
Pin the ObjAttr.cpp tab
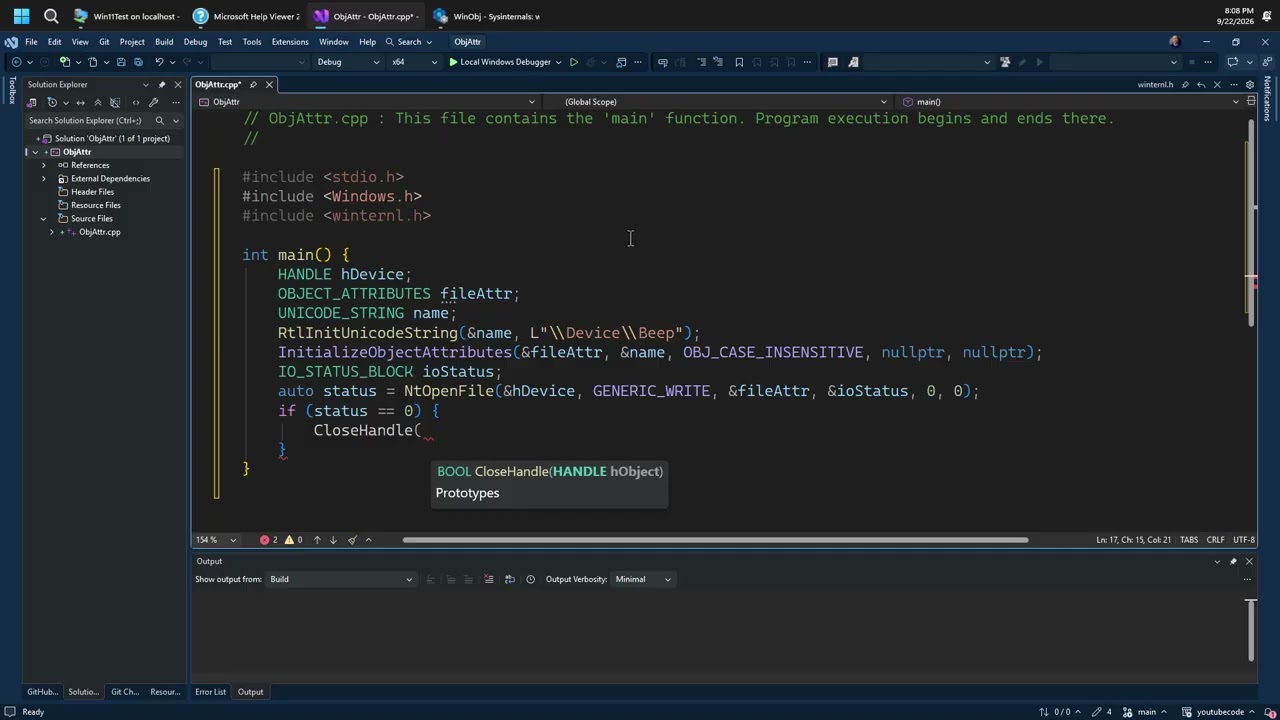pos(253,84)
